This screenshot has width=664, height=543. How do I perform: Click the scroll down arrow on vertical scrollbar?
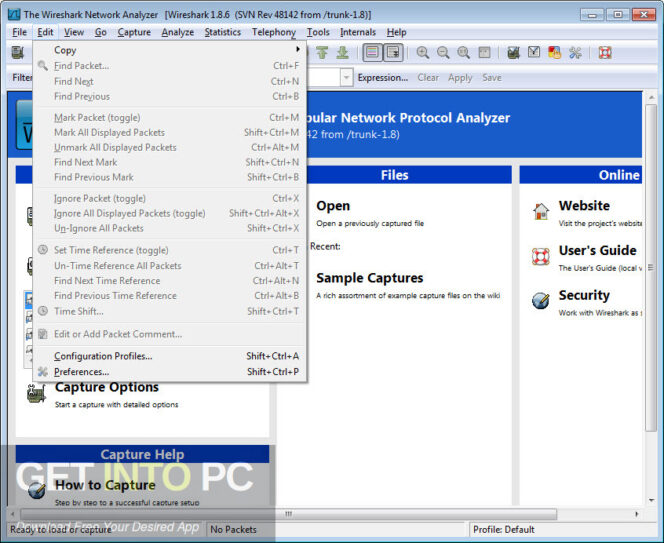click(x=651, y=500)
